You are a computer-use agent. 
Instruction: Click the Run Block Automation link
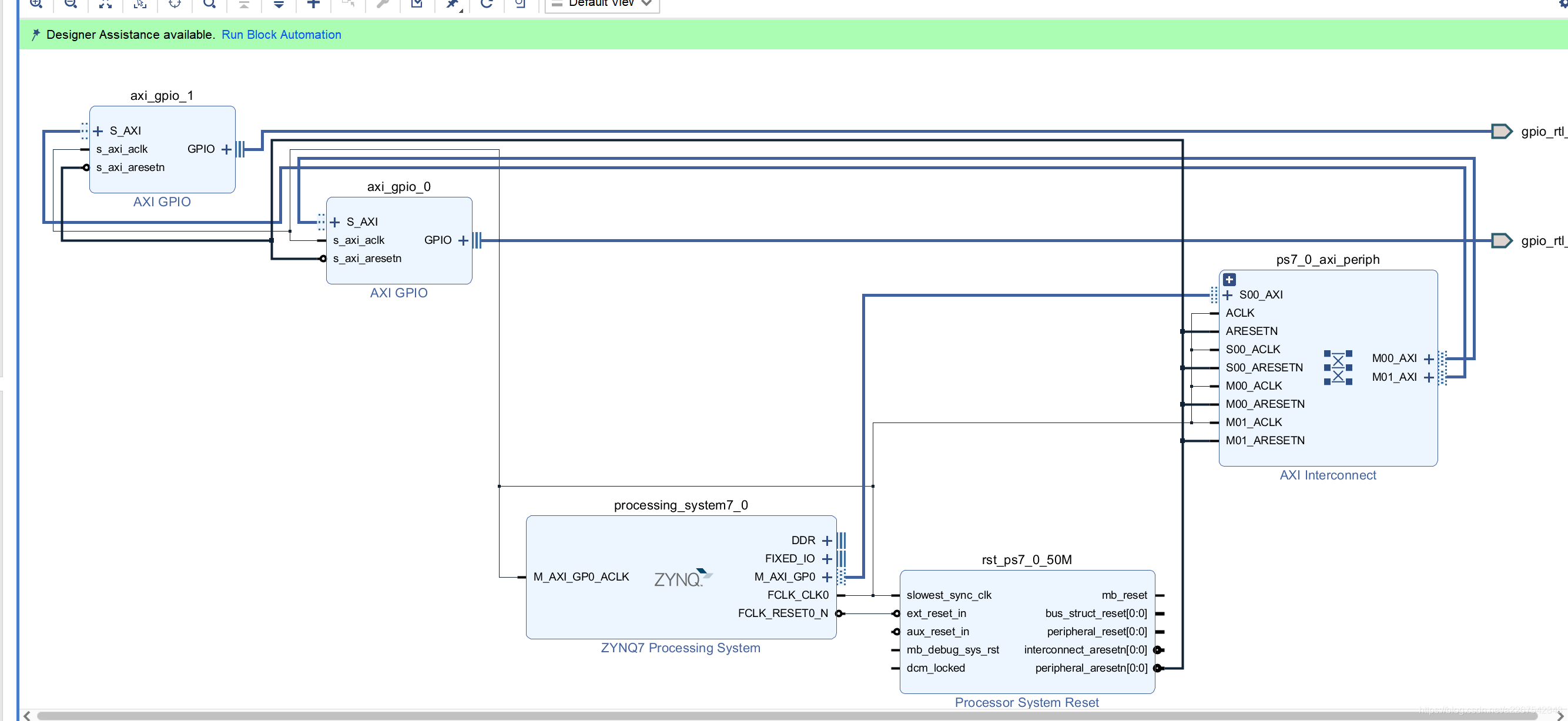(x=280, y=35)
